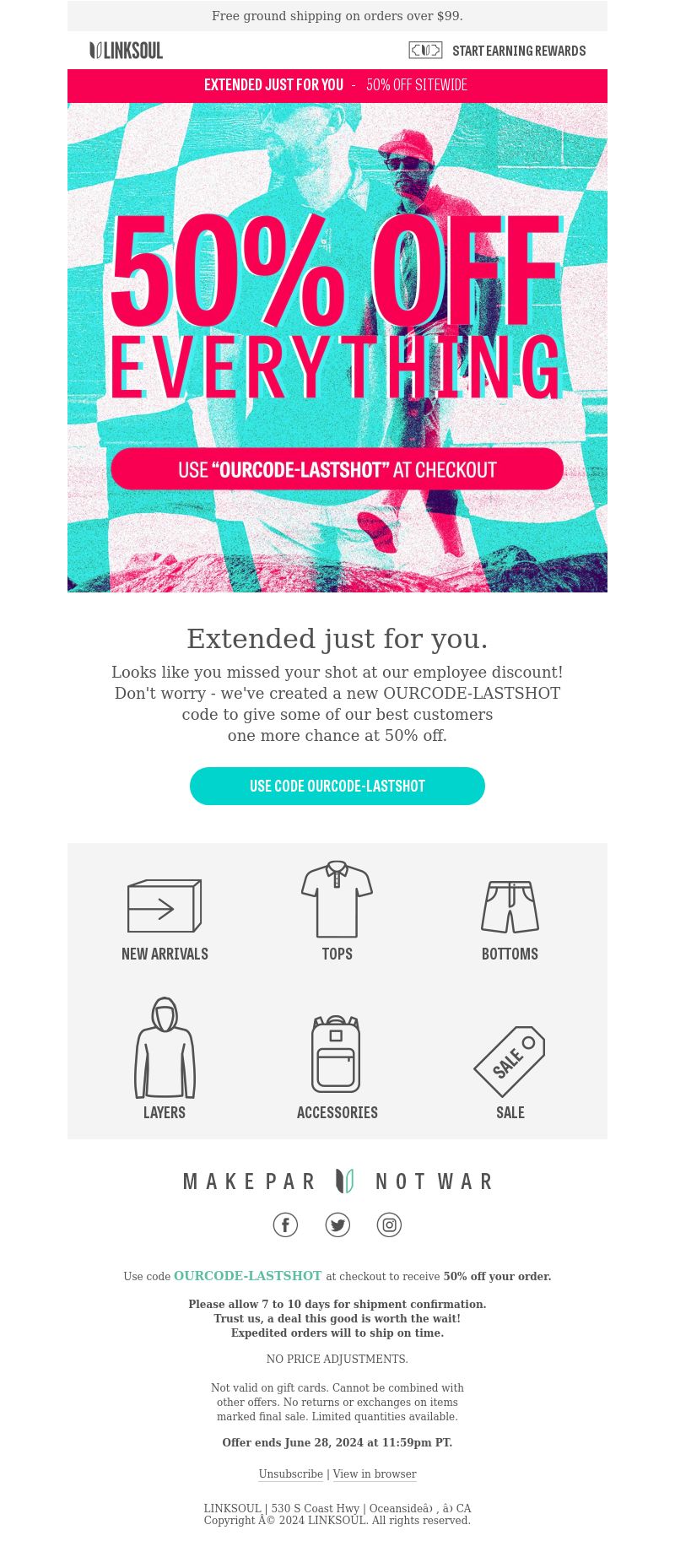Open the Accessories backpack icon
675x1568 pixels.
336,1054
